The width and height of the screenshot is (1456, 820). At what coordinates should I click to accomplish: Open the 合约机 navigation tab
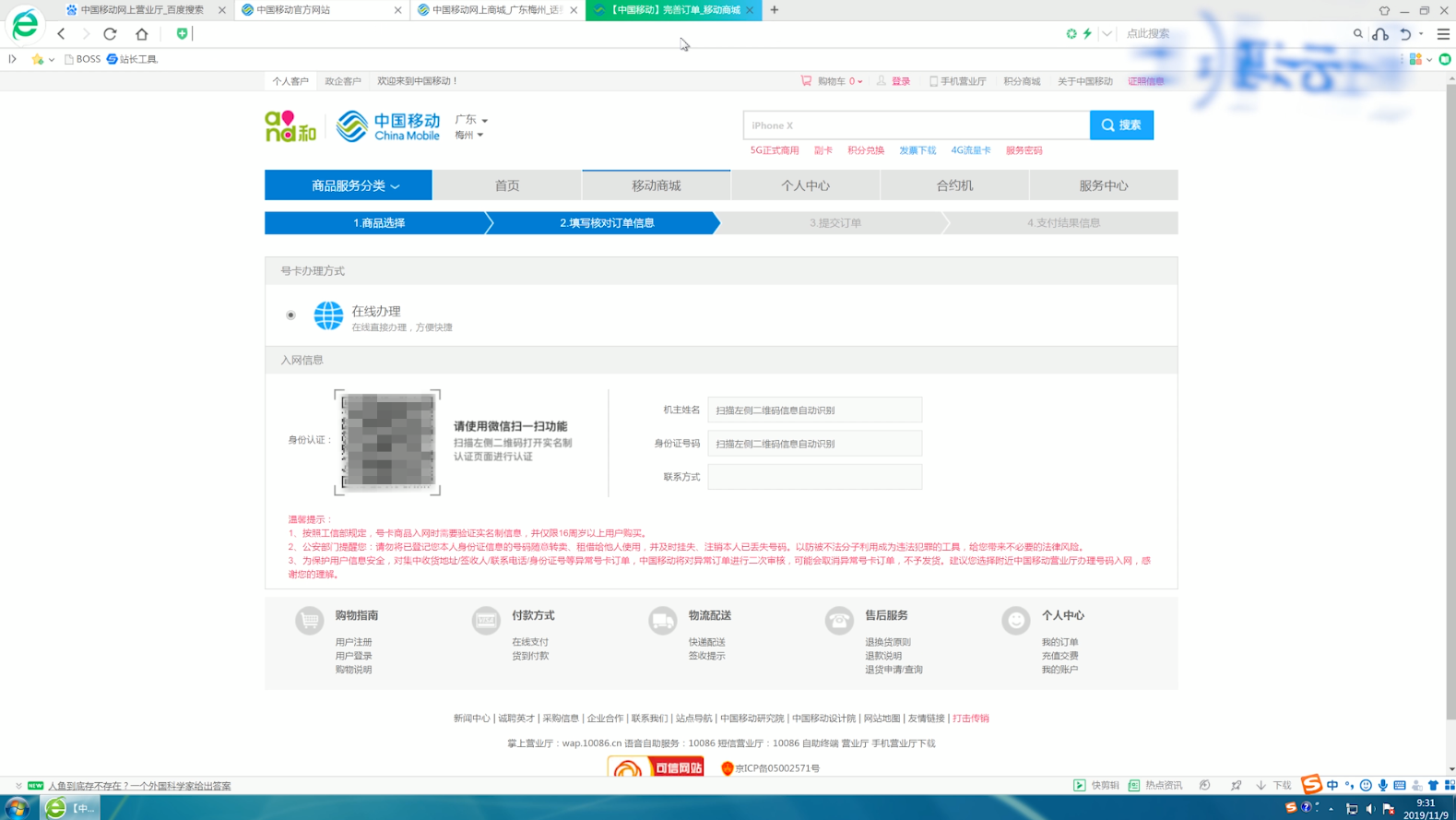[x=954, y=185]
